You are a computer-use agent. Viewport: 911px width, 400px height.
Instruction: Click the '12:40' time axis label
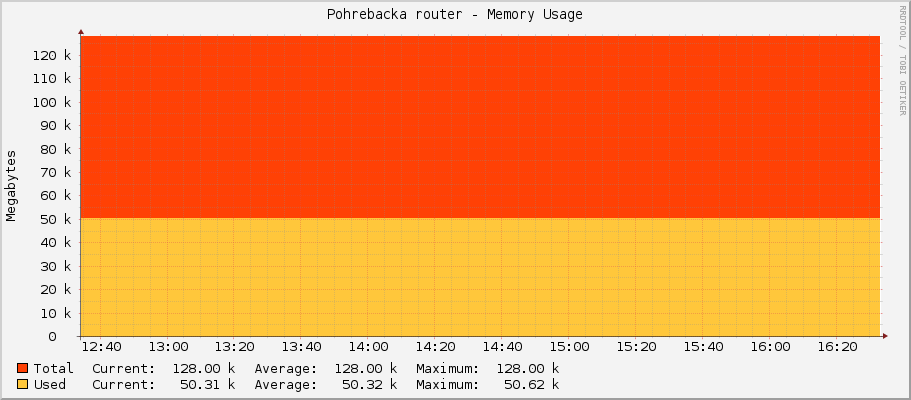[x=102, y=347]
